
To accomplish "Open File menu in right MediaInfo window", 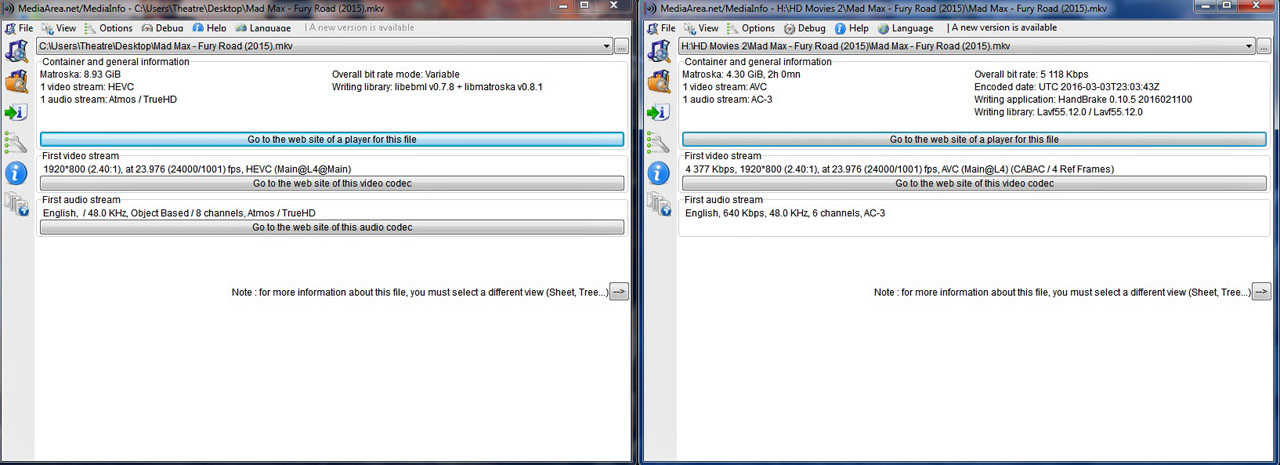I will click(x=660, y=28).
